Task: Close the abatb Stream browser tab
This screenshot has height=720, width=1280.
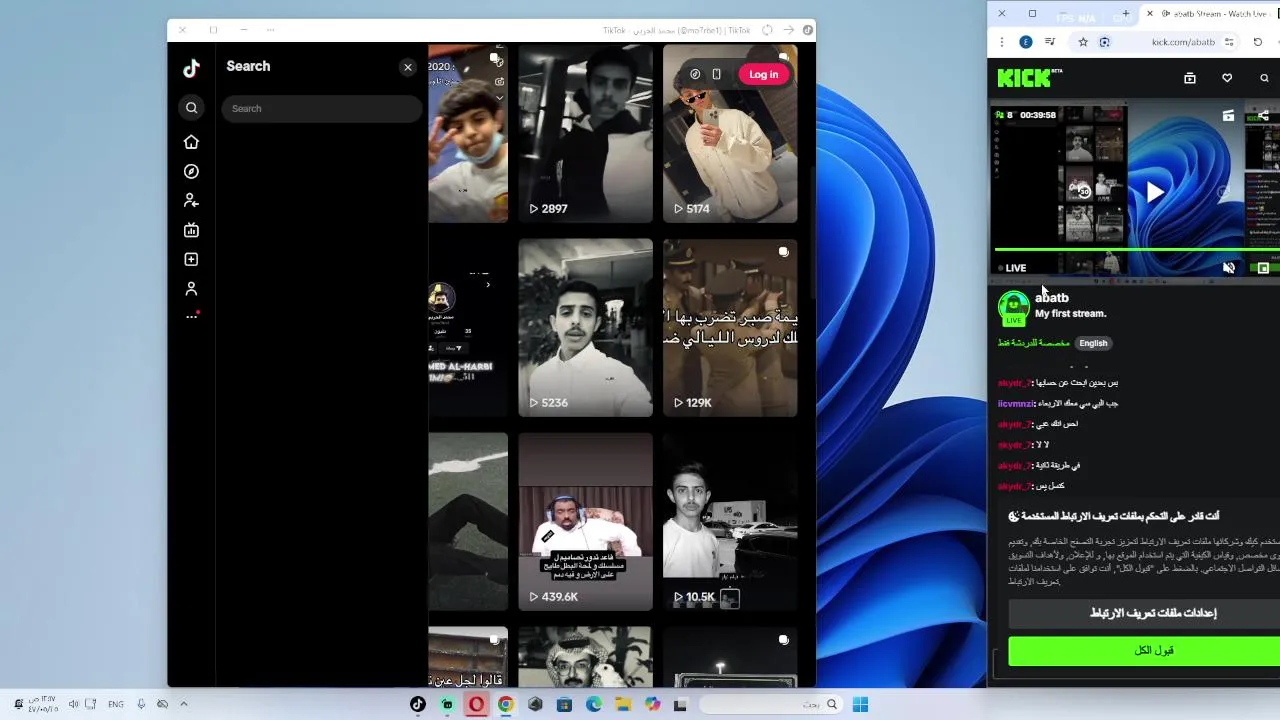Action: 1149,14
